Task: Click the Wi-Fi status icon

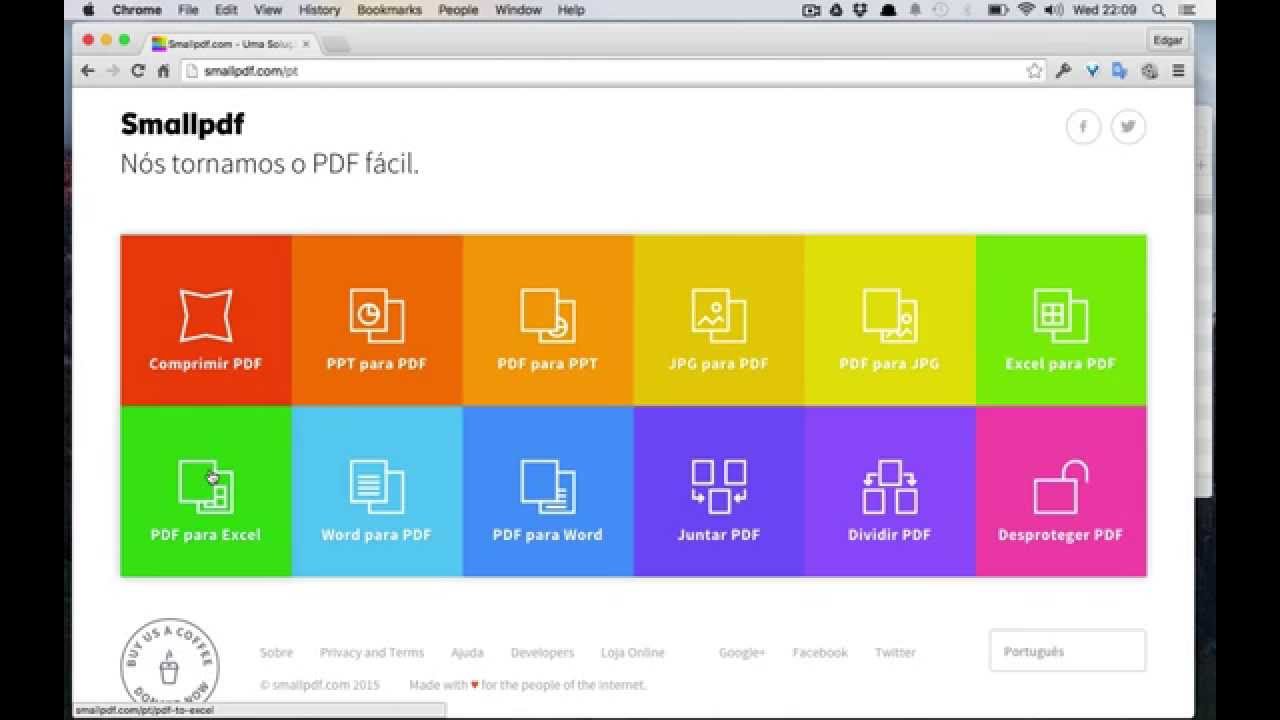Action: click(x=1026, y=10)
